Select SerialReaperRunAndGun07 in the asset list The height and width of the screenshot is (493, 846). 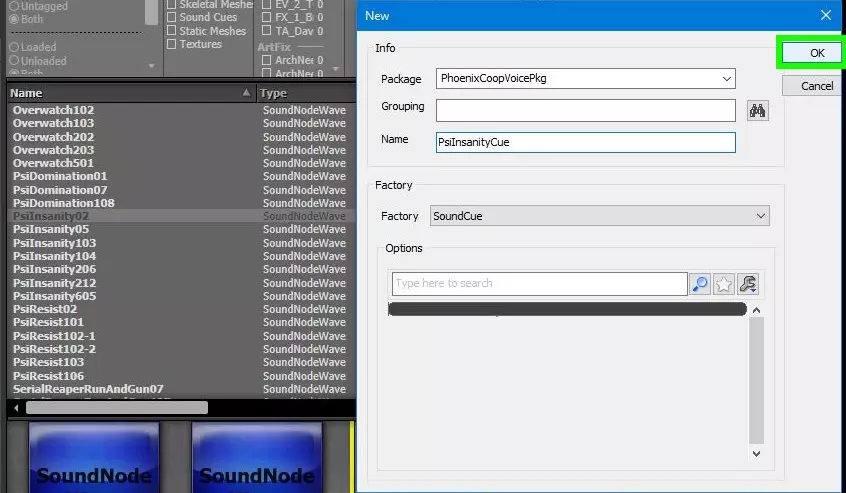coord(88,389)
